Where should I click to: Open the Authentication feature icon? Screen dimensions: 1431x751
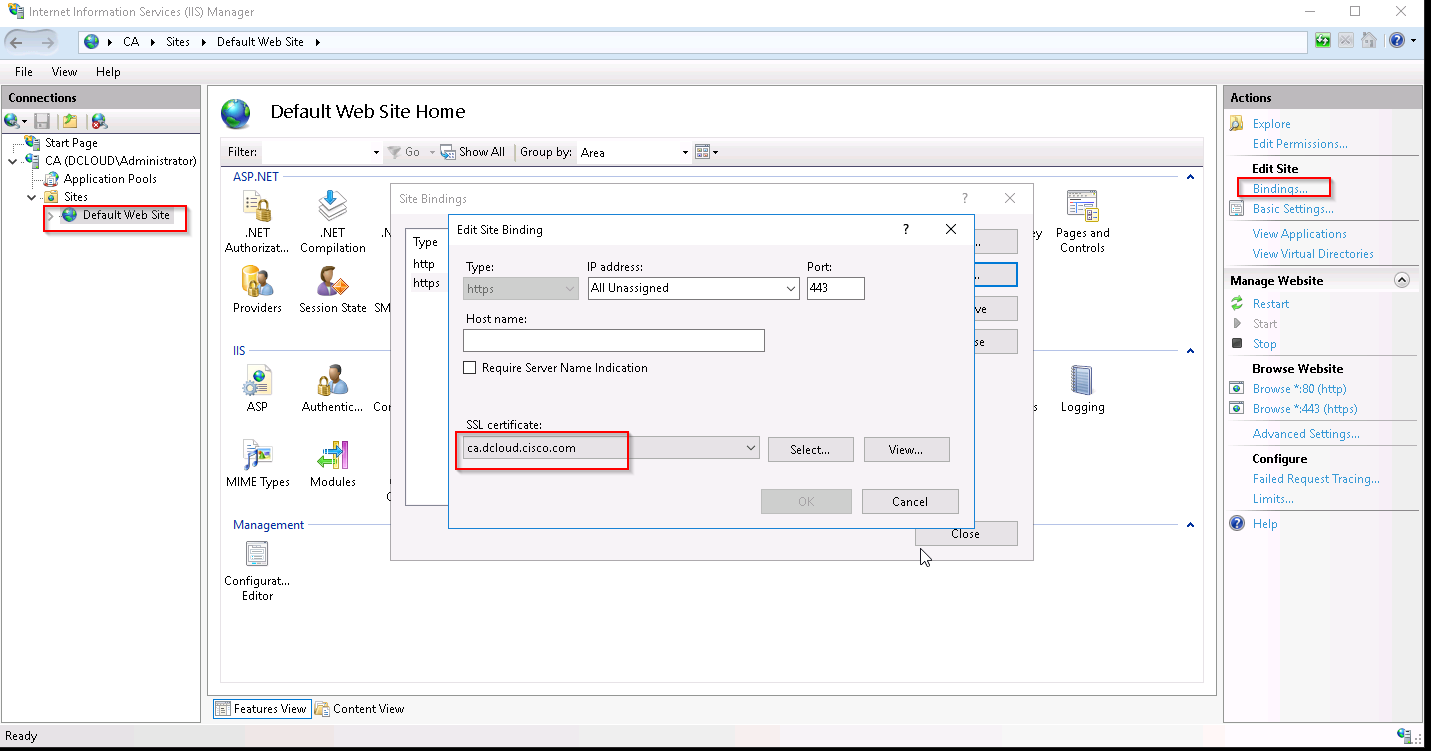(x=332, y=381)
